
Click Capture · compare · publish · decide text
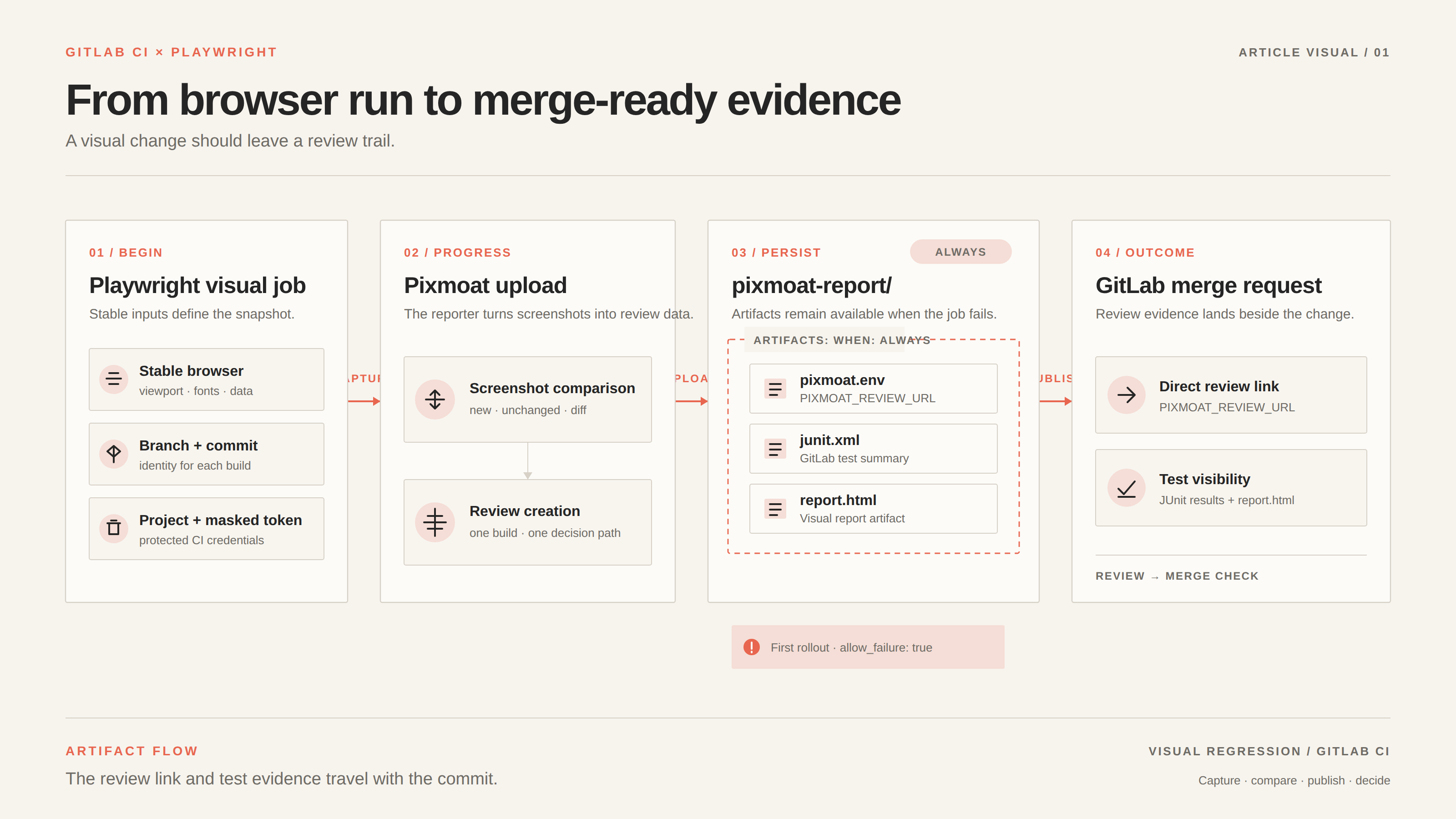1294,781
